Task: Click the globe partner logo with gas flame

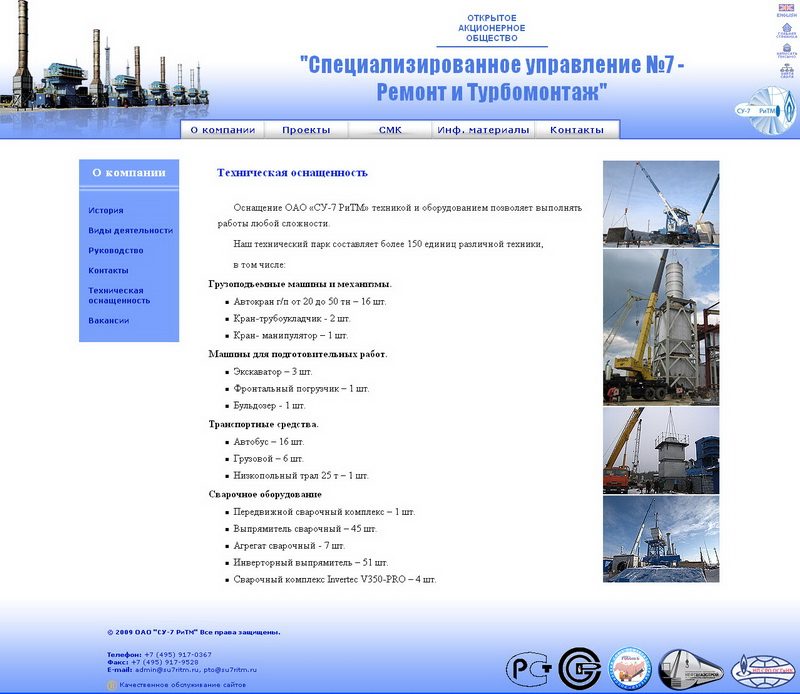Action: point(765,667)
